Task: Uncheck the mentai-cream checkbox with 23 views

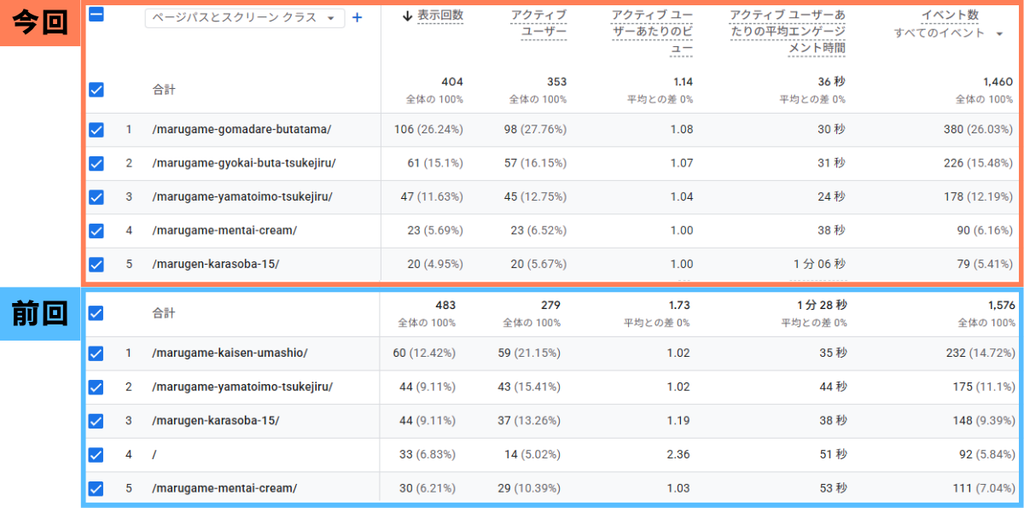Action: click(x=96, y=230)
